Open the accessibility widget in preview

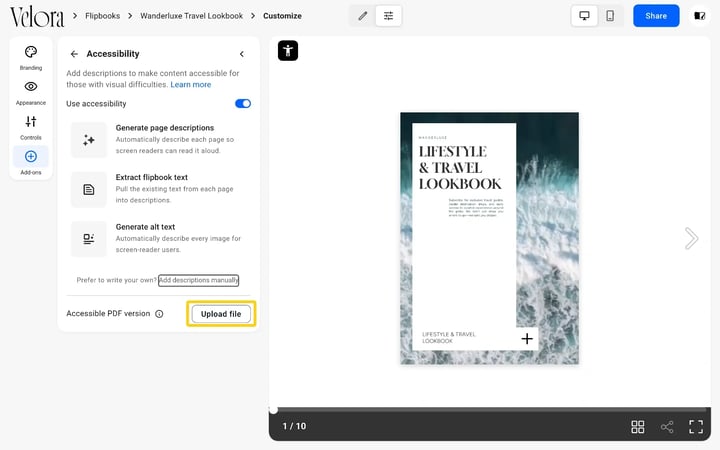[x=288, y=51]
